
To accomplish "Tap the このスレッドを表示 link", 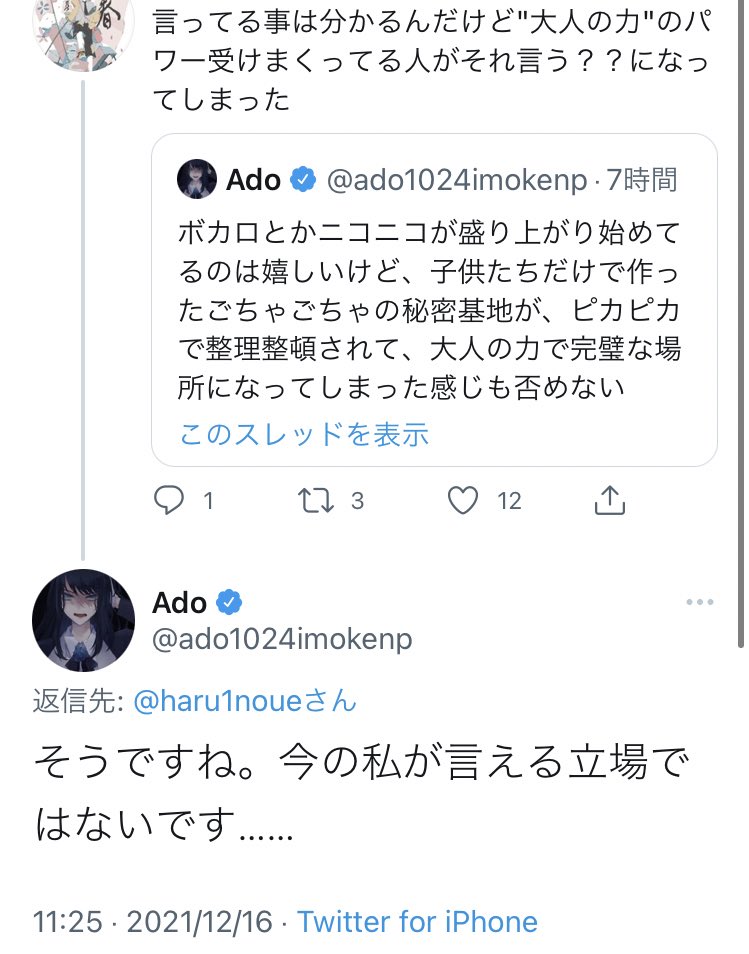I will tap(303, 434).
